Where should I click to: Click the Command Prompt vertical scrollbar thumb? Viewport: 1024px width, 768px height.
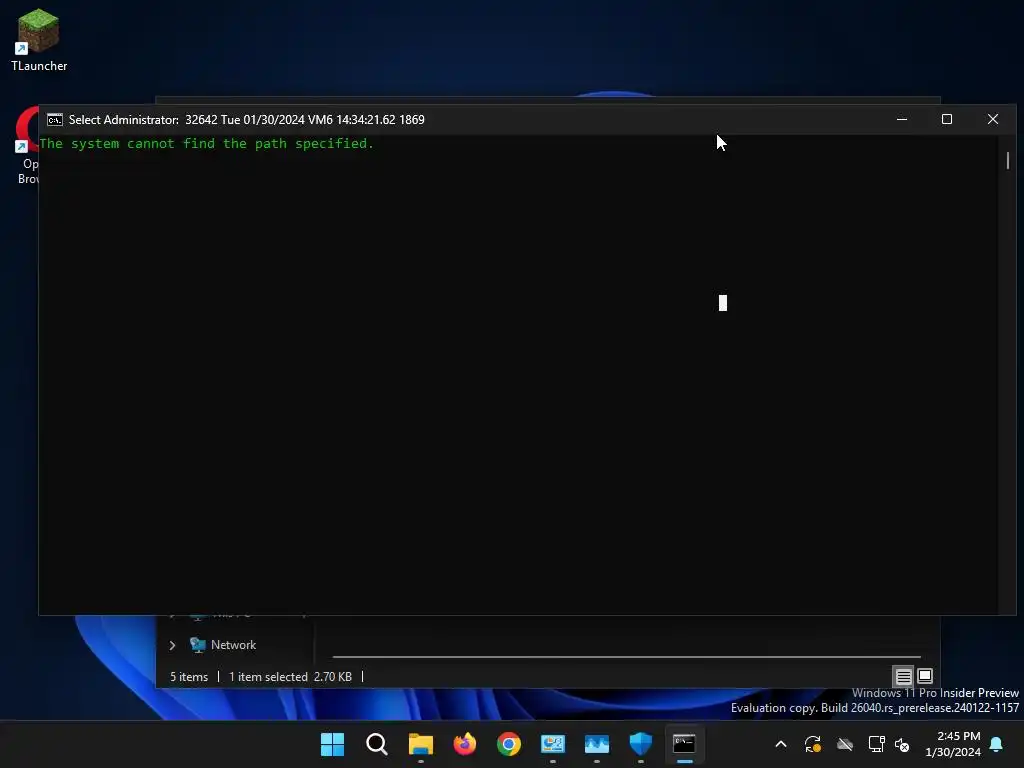(1008, 160)
